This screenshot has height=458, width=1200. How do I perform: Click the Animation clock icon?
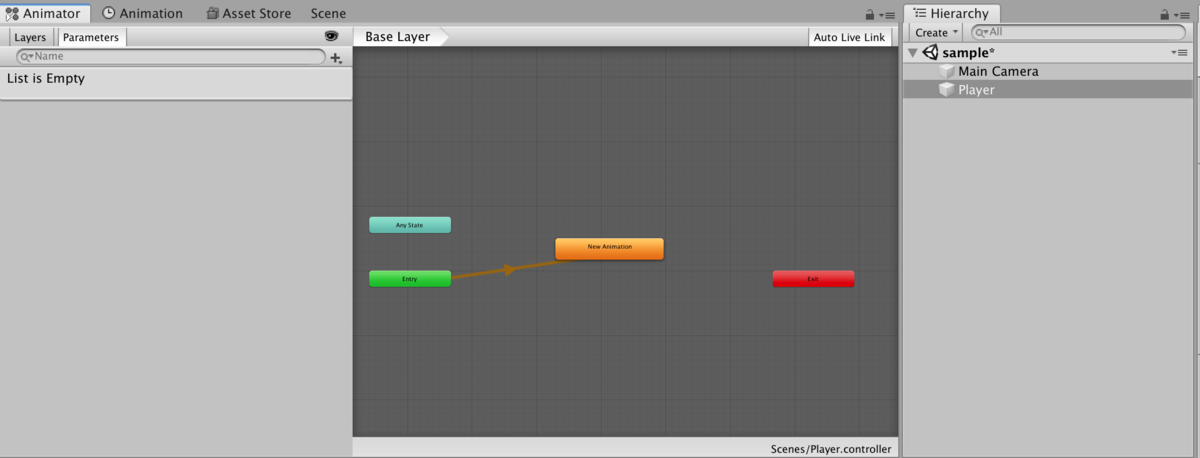[x=109, y=13]
